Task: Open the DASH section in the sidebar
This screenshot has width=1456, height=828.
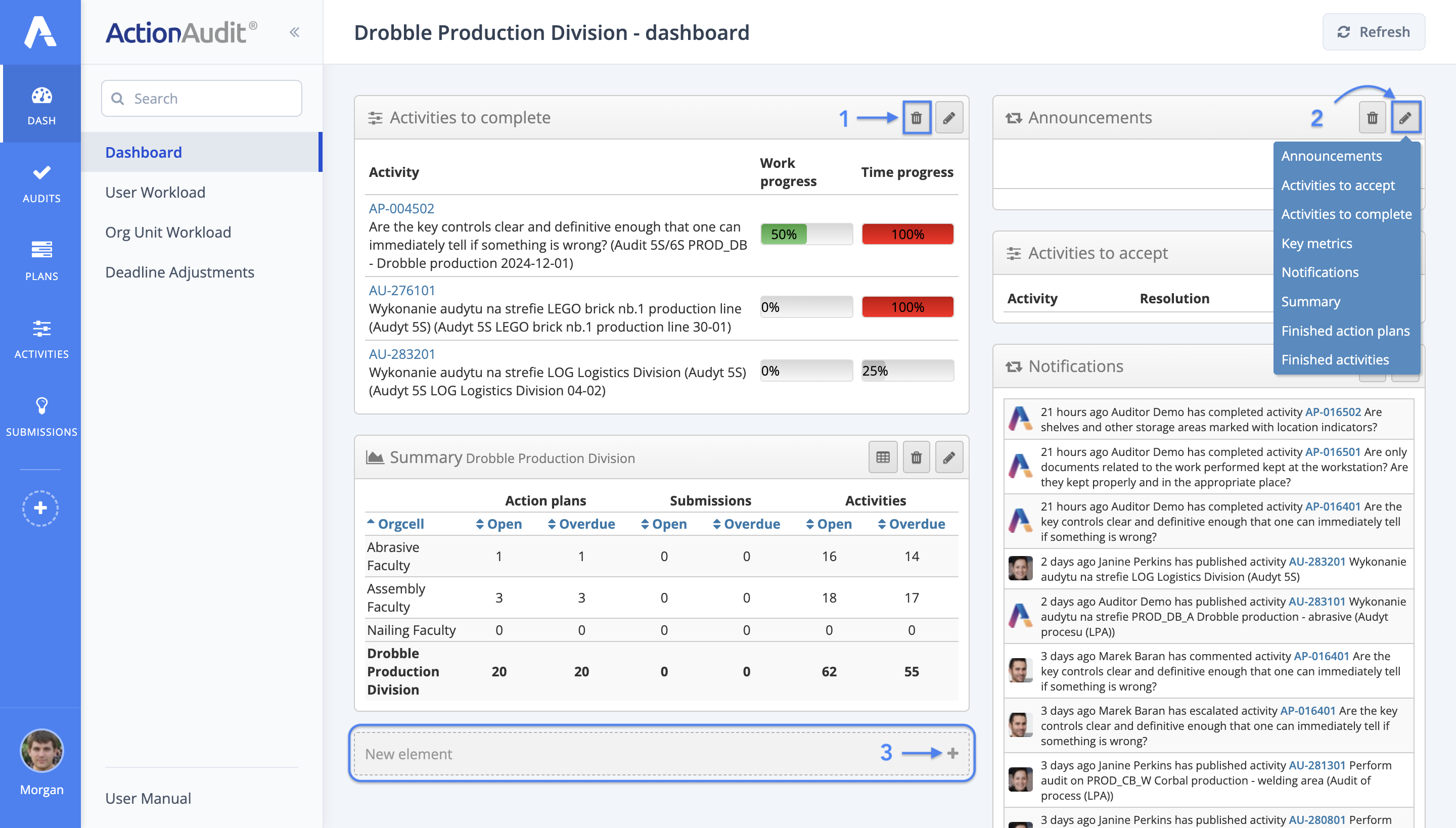Action: click(x=40, y=103)
